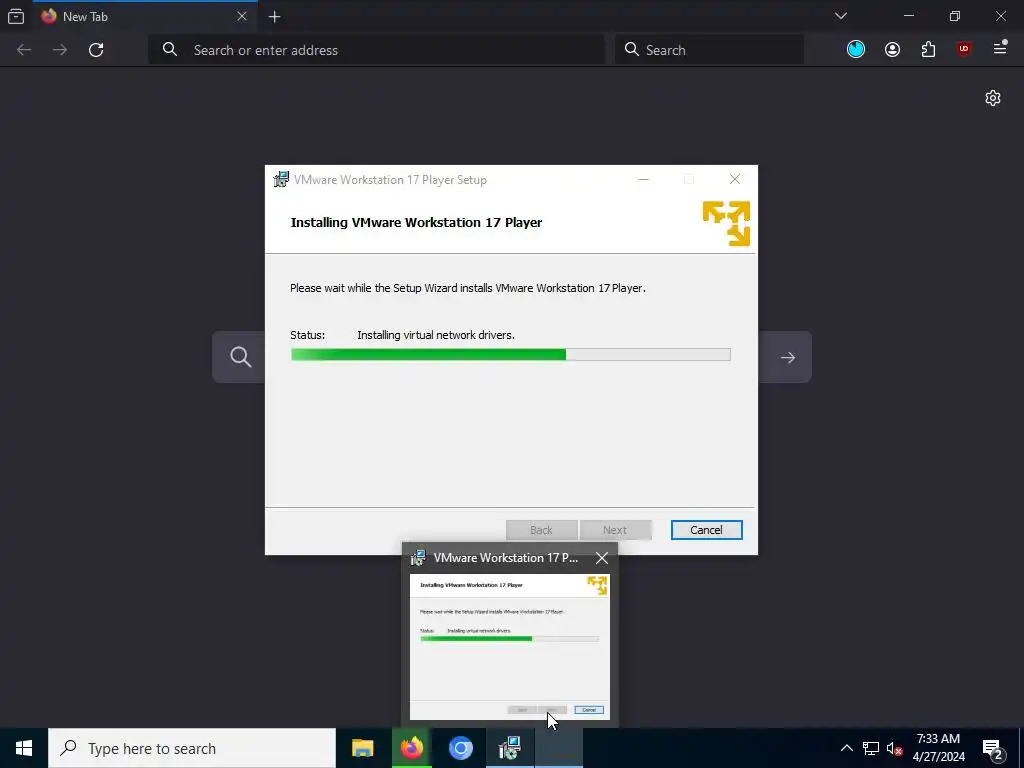Image resolution: width=1024 pixels, height=768 pixels.
Task: Click the Type here to search box
Action: pyautogui.click(x=192, y=748)
